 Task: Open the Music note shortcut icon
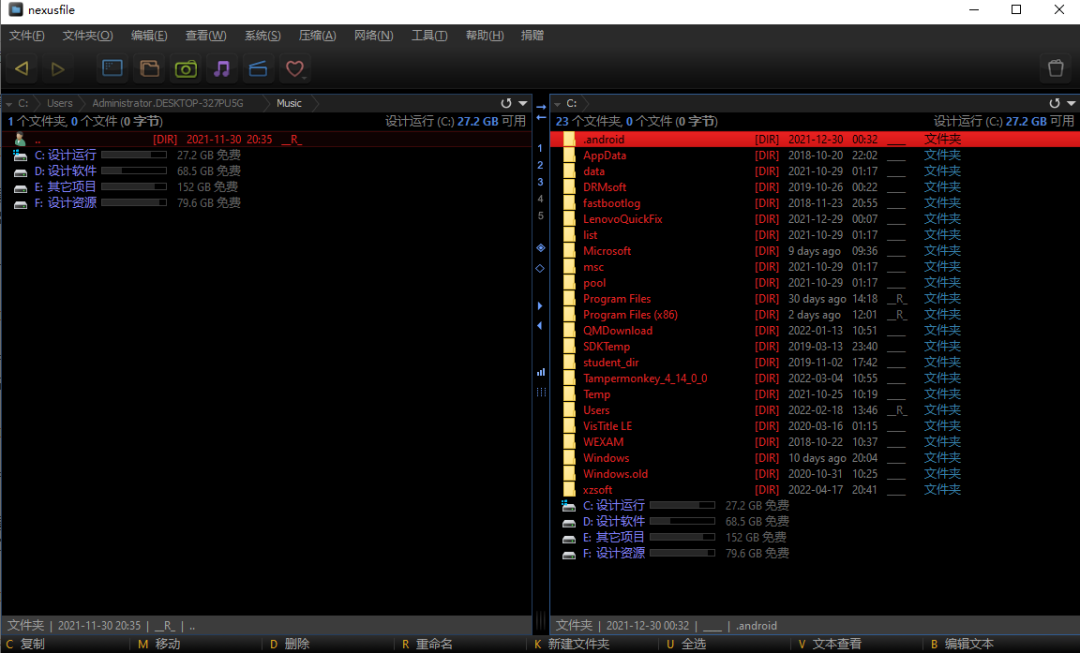point(222,69)
